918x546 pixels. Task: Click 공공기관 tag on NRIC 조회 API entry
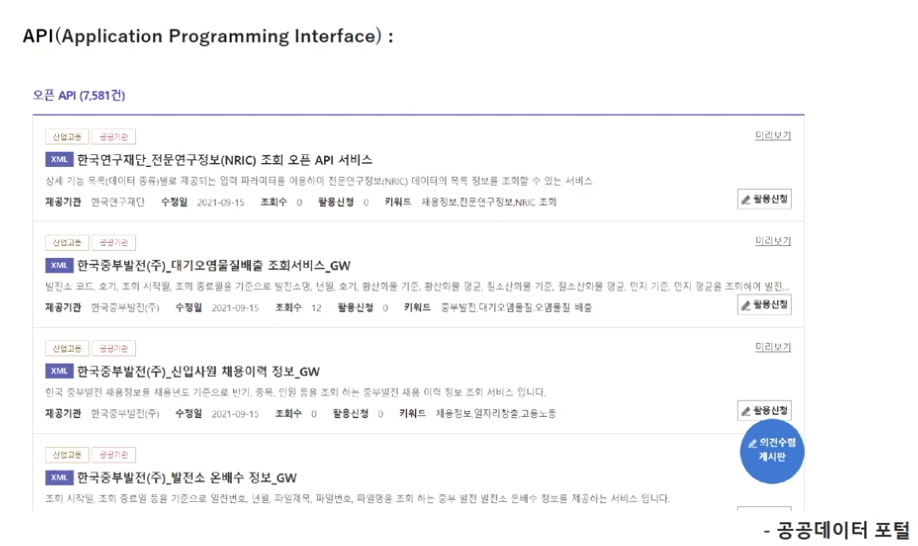[114, 137]
